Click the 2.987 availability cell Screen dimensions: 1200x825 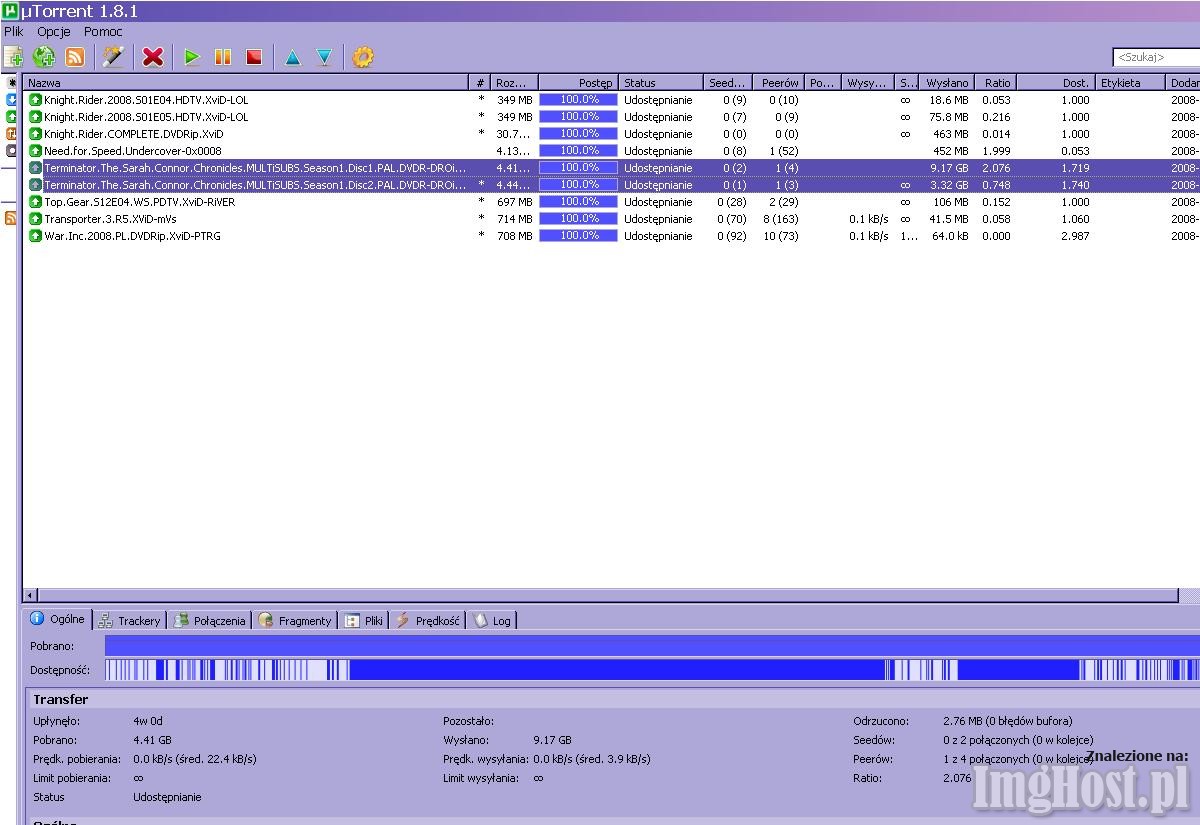(x=1075, y=236)
